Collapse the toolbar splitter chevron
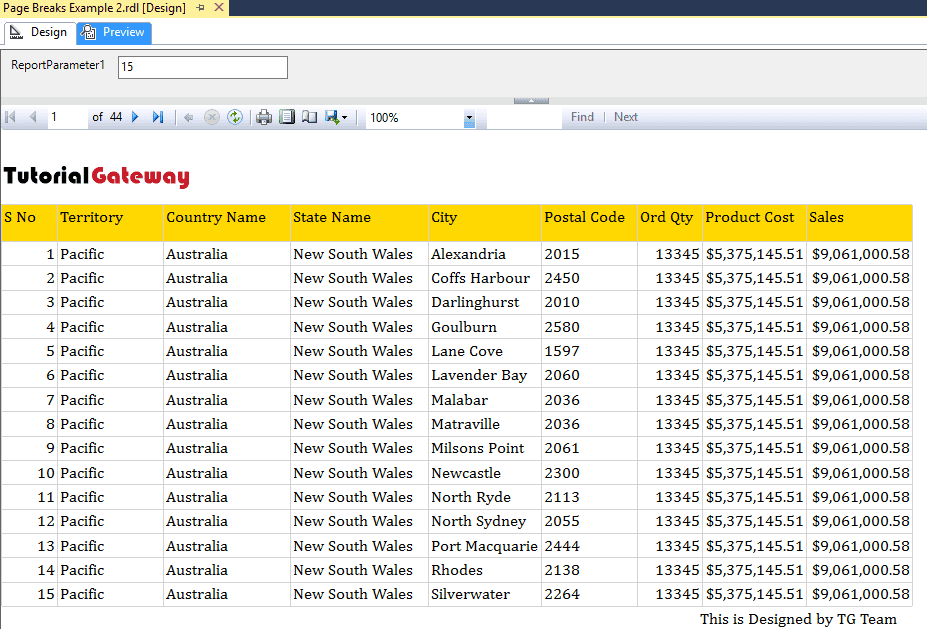 (531, 100)
